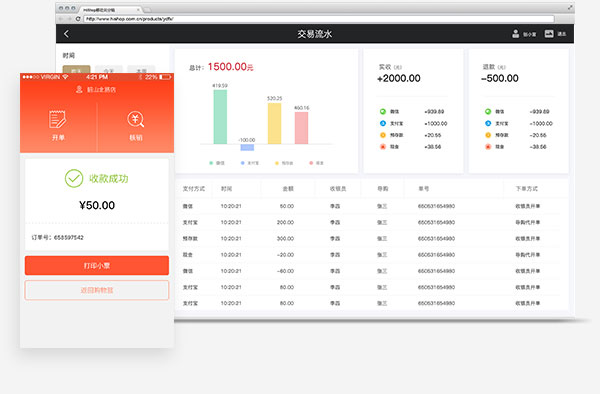Close the Hishop browser tab

(138, 10)
